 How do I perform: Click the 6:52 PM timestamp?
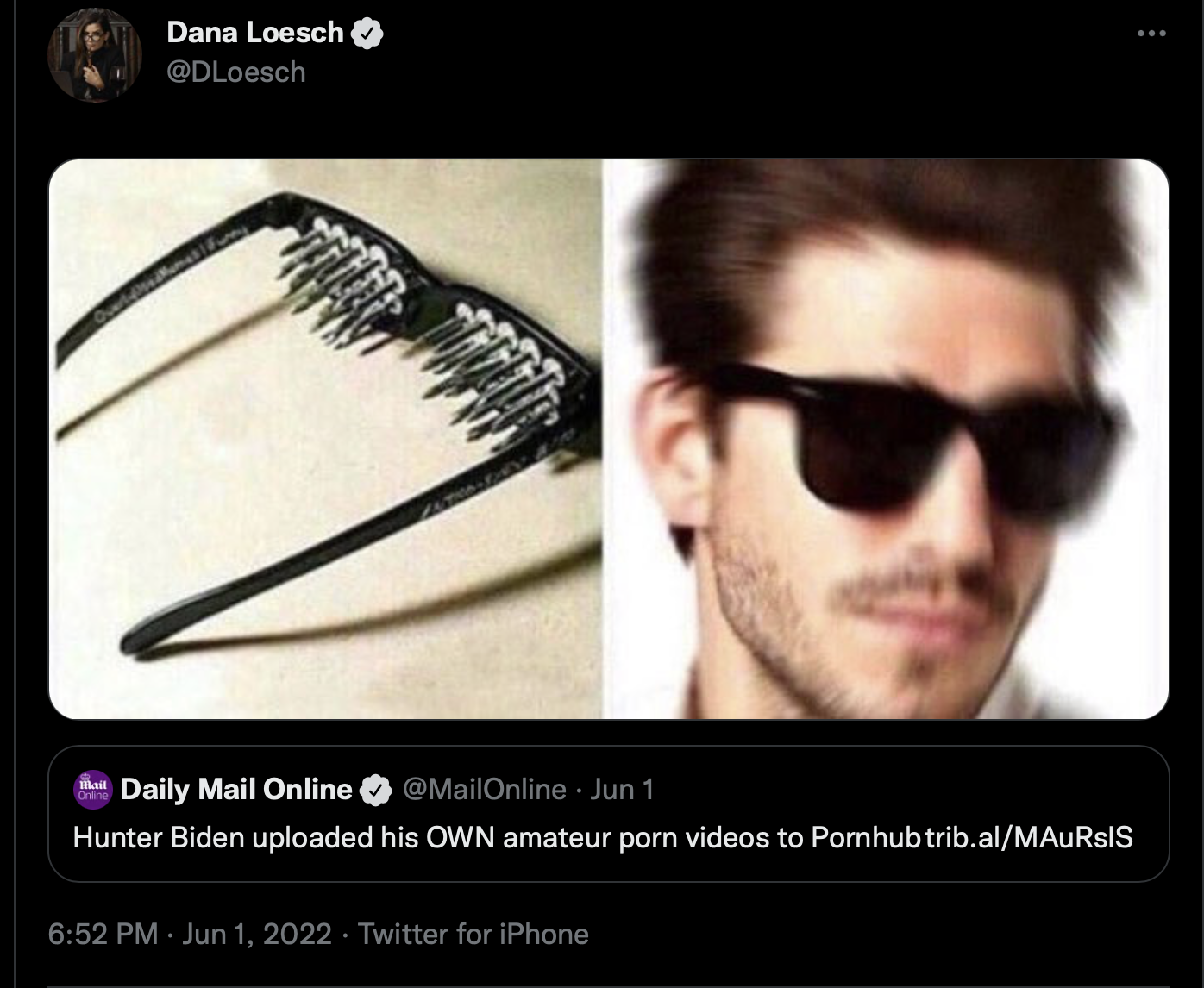pyautogui.click(x=103, y=934)
